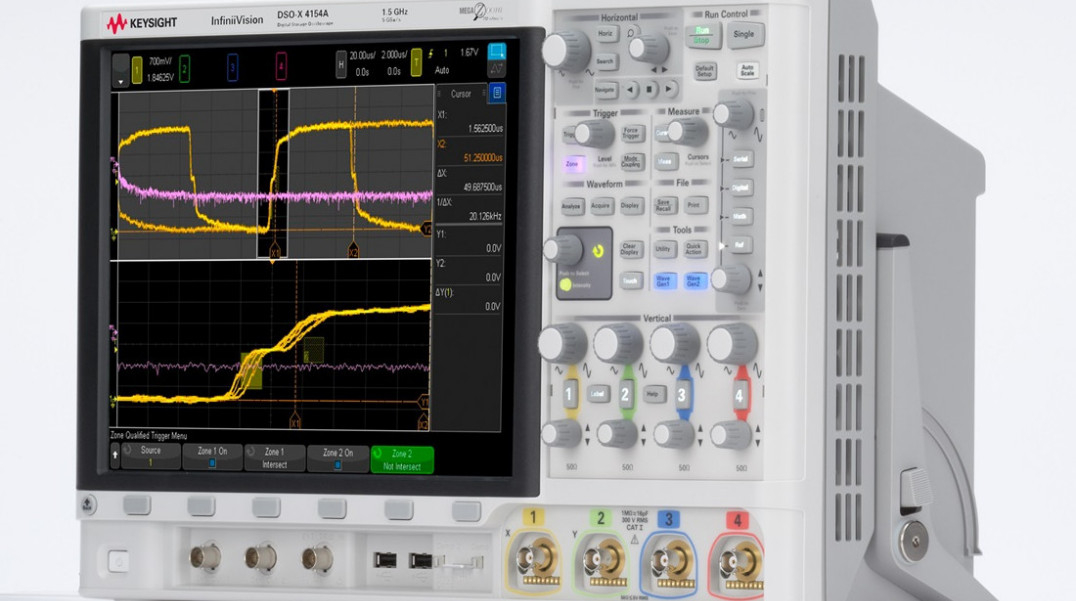
Task: Toggle the blue Wave Gen1 button
Action: 664,281
